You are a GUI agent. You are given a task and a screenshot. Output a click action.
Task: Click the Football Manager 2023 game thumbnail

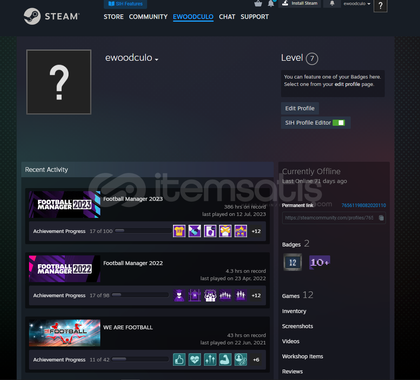pos(64,204)
